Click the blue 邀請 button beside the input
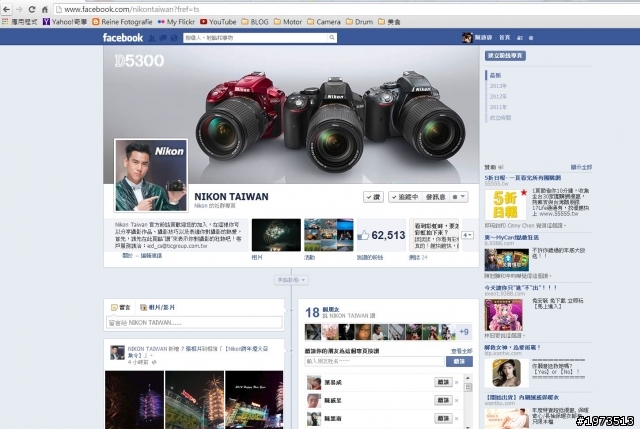The height and width of the screenshot is (429, 640). pyautogui.click(x=459, y=361)
